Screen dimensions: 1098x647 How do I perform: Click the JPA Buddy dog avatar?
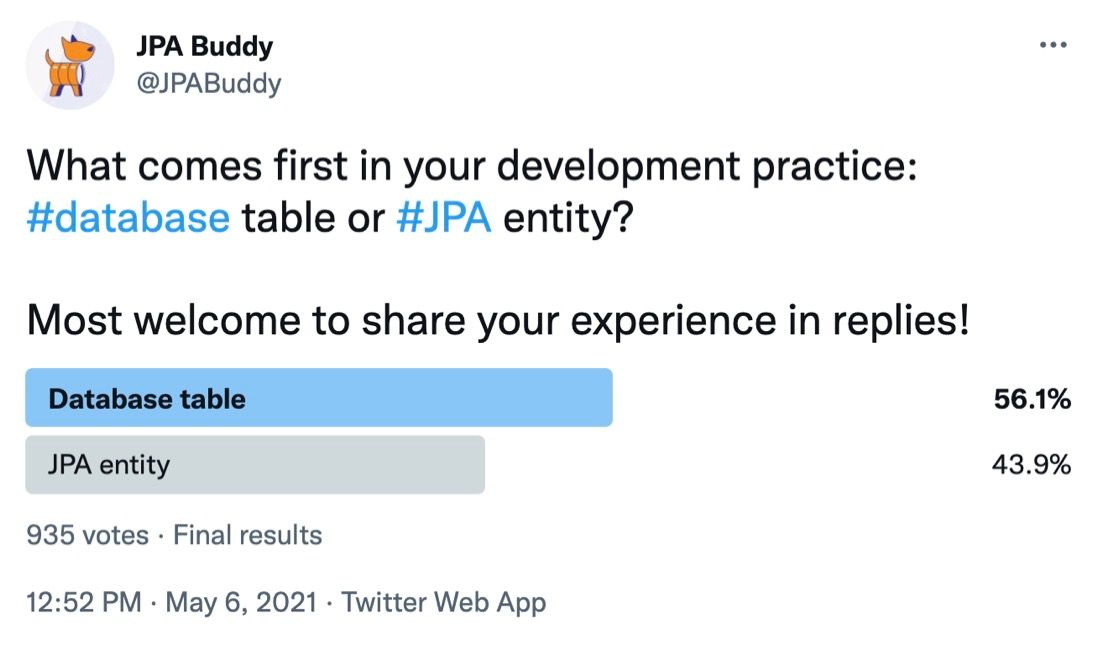(70, 65)
